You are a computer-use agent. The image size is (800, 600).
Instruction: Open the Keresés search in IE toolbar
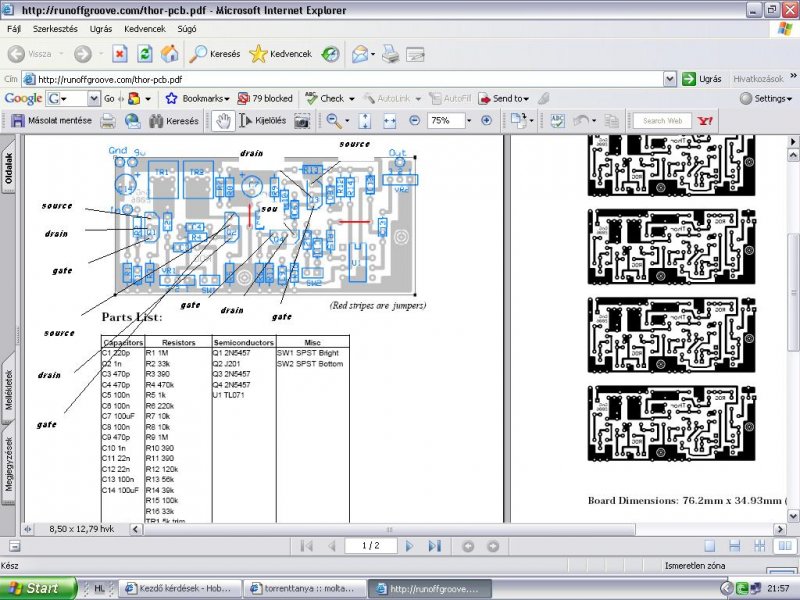point(214,54)
